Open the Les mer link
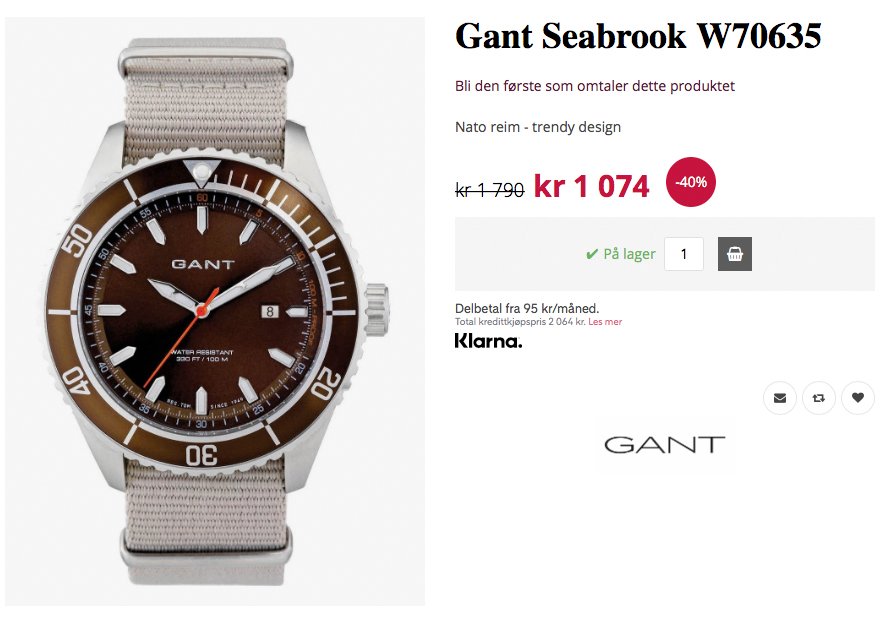The width and height of the screenshot is (889, 619). [605, 322]
